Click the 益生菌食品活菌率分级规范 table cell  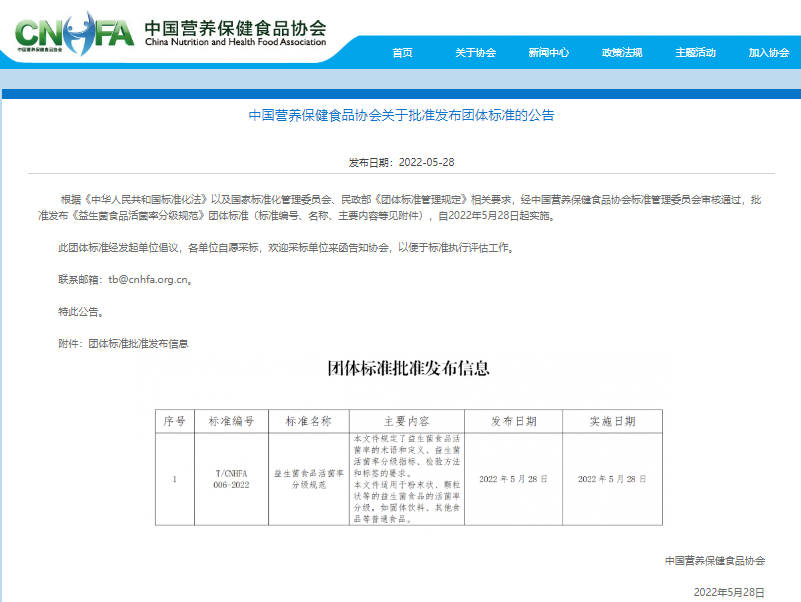308,479
